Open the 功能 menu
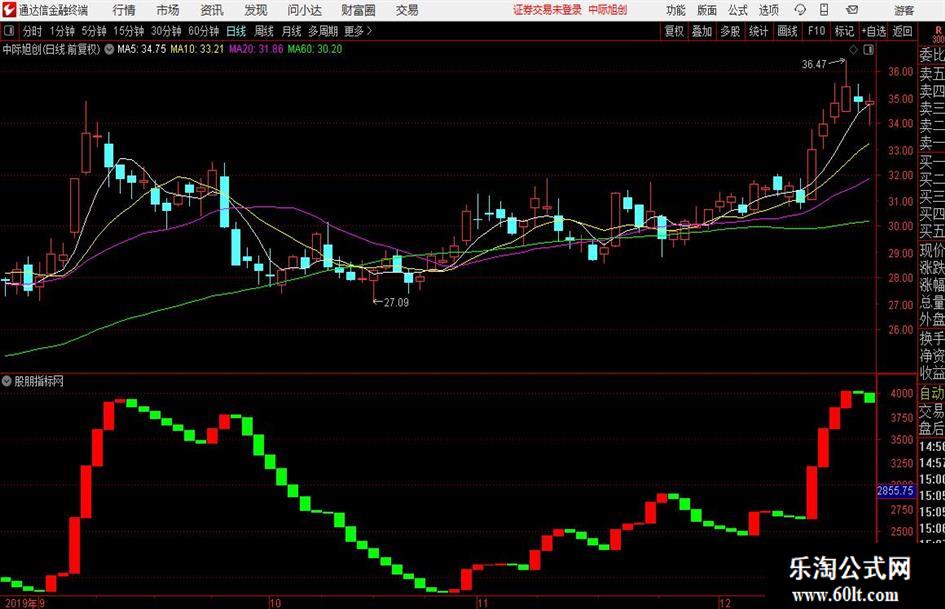 pos(676,10)
